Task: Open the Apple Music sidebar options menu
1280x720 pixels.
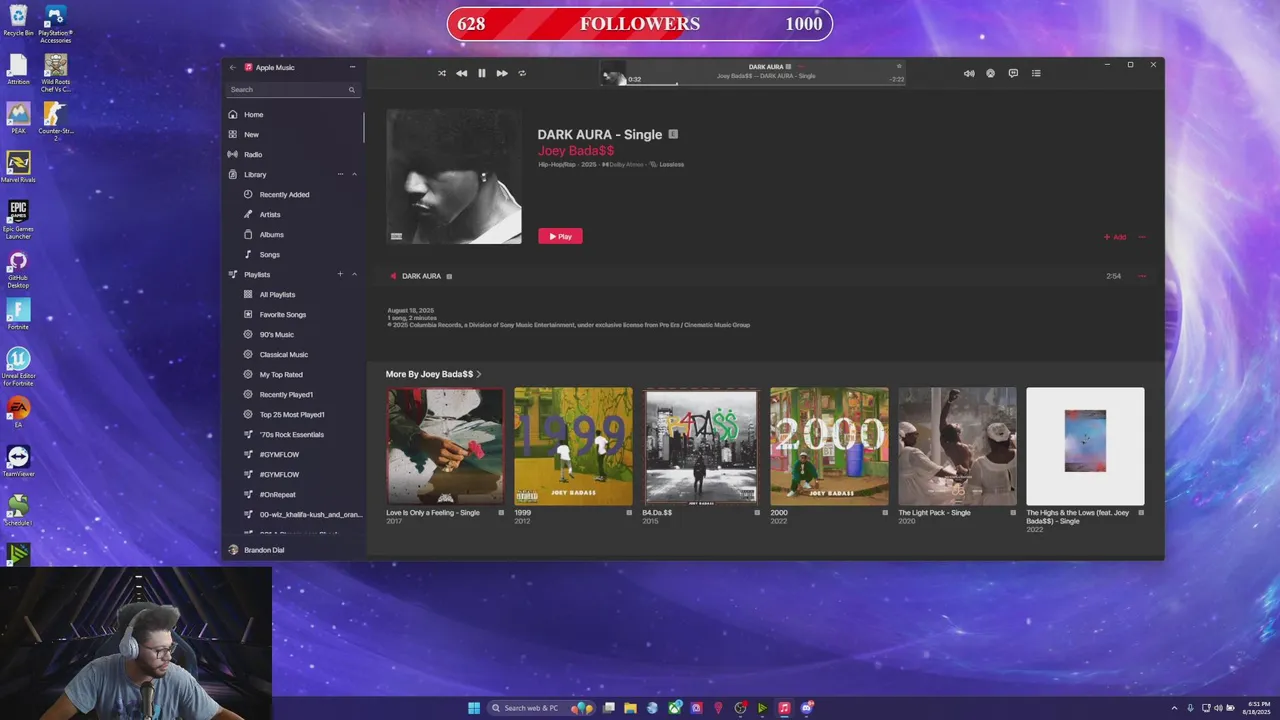Action: point(352,68)
